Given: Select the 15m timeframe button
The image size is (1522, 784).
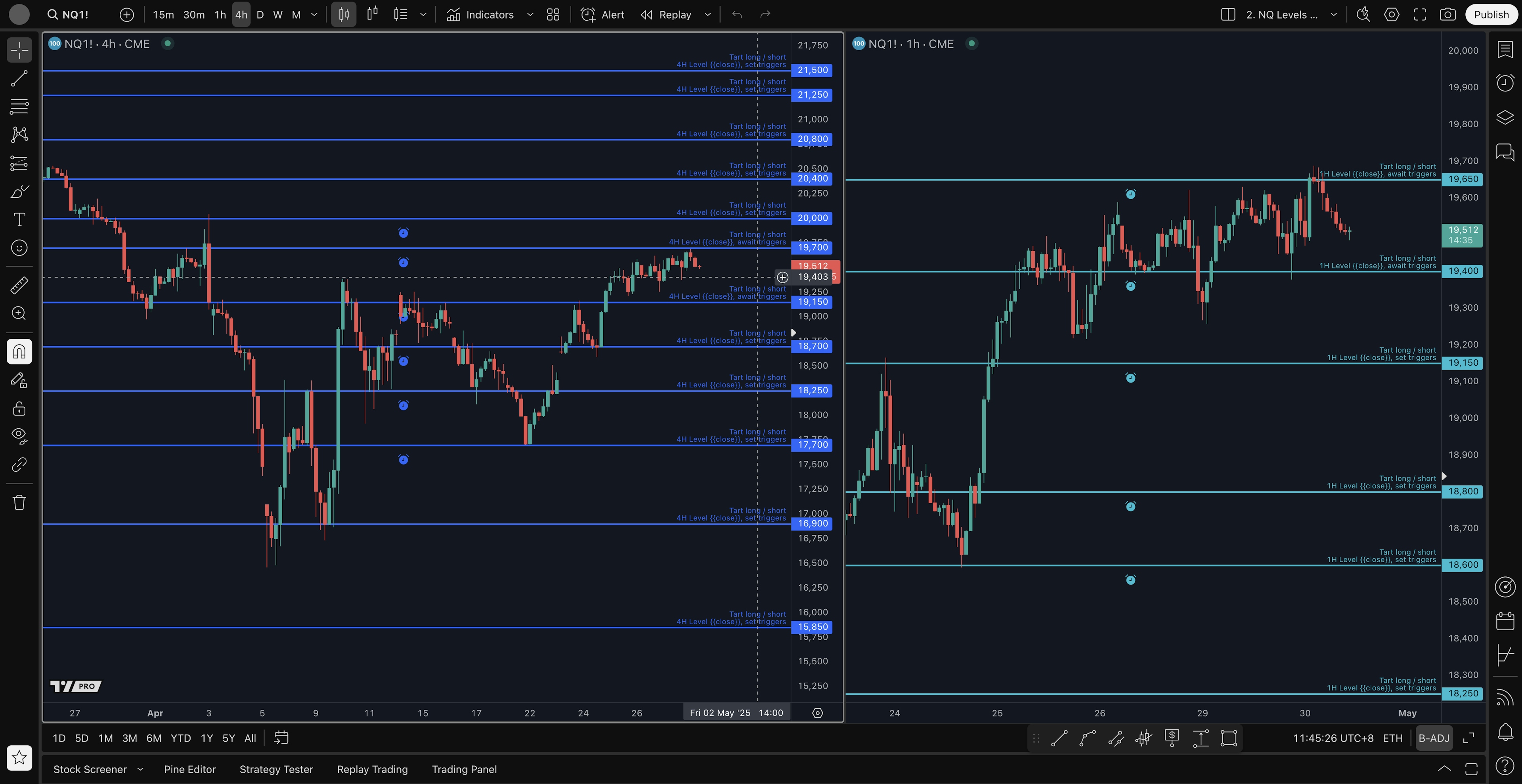Looking at the screenshot, I should point(163,15).
